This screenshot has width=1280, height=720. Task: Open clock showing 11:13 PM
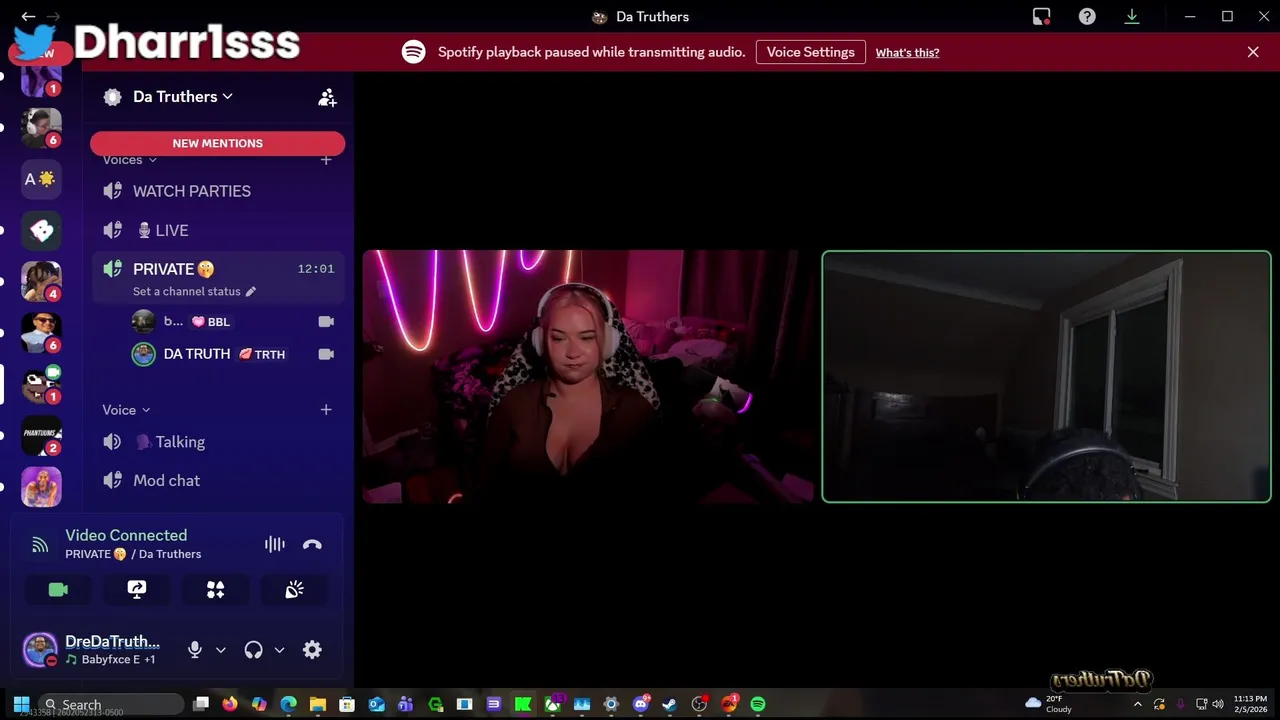1250,704
